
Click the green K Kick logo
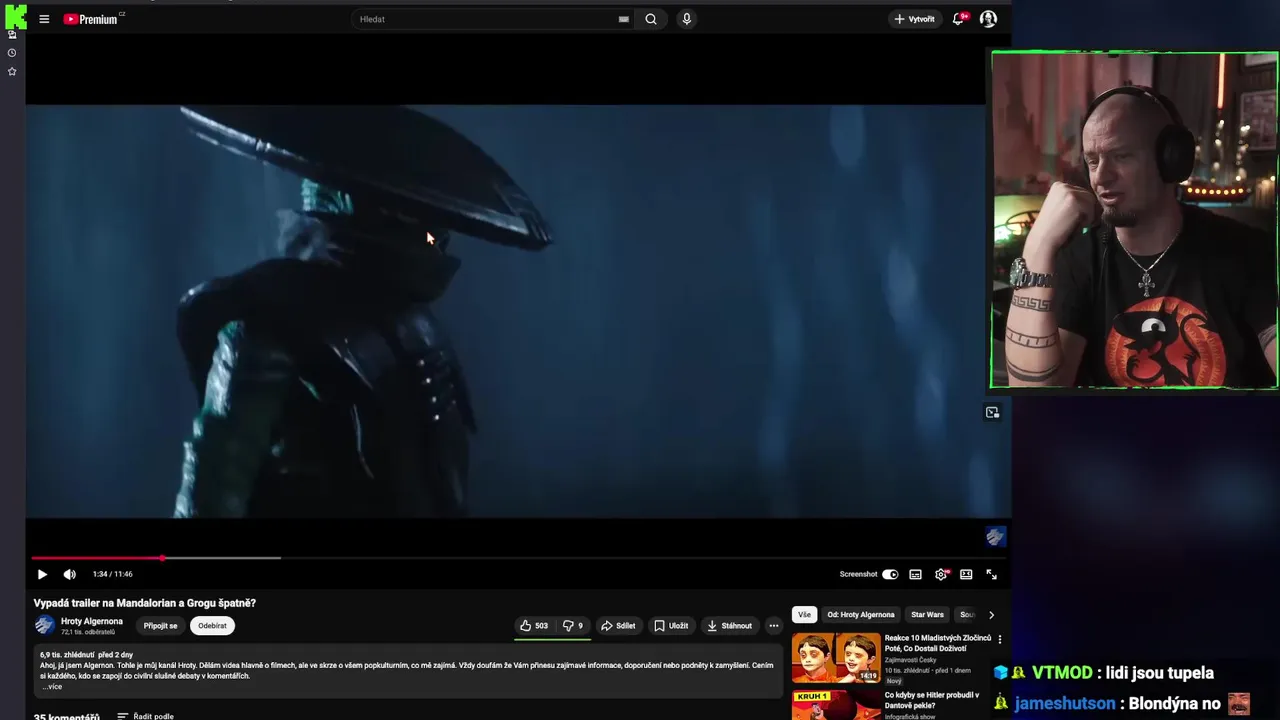(16, 15)
